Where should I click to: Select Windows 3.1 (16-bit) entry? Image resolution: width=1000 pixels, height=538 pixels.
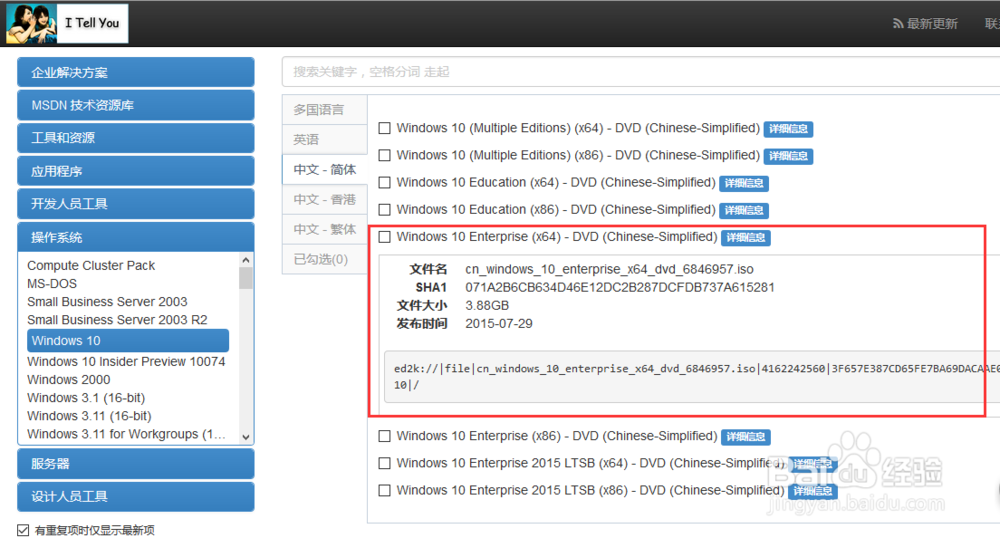click(x=86, y=398)
